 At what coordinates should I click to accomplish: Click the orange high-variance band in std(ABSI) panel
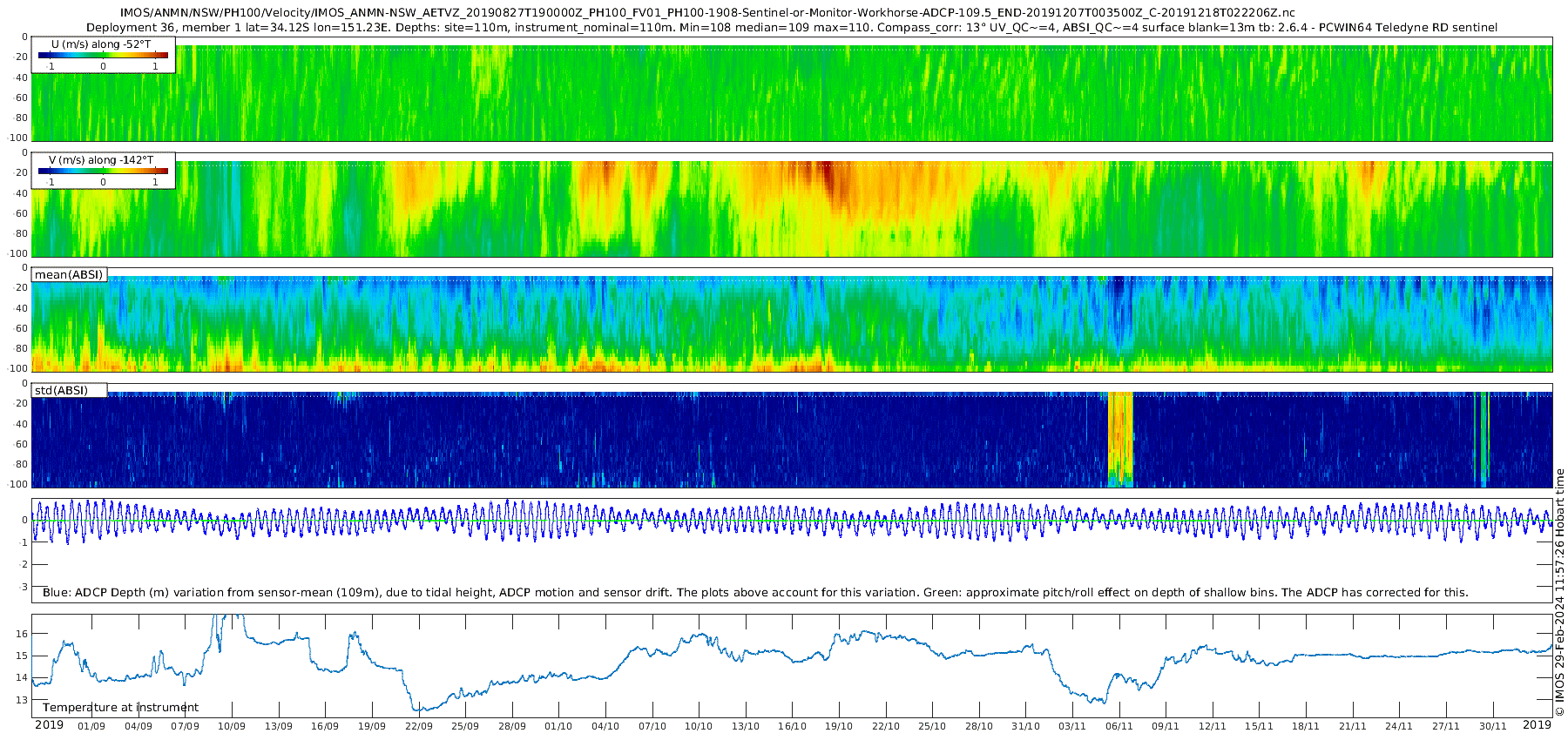click(1119, 435)
